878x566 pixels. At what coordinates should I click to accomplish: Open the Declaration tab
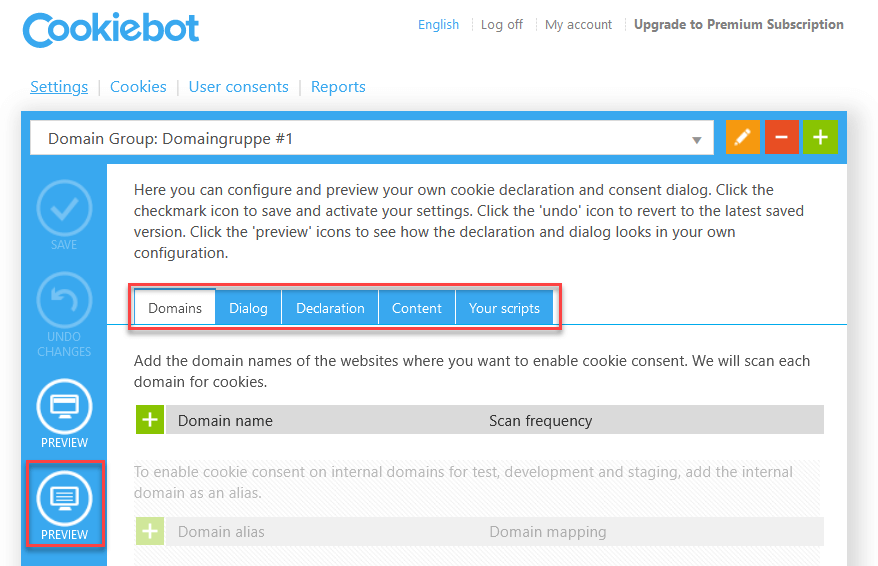click(330, 308)
